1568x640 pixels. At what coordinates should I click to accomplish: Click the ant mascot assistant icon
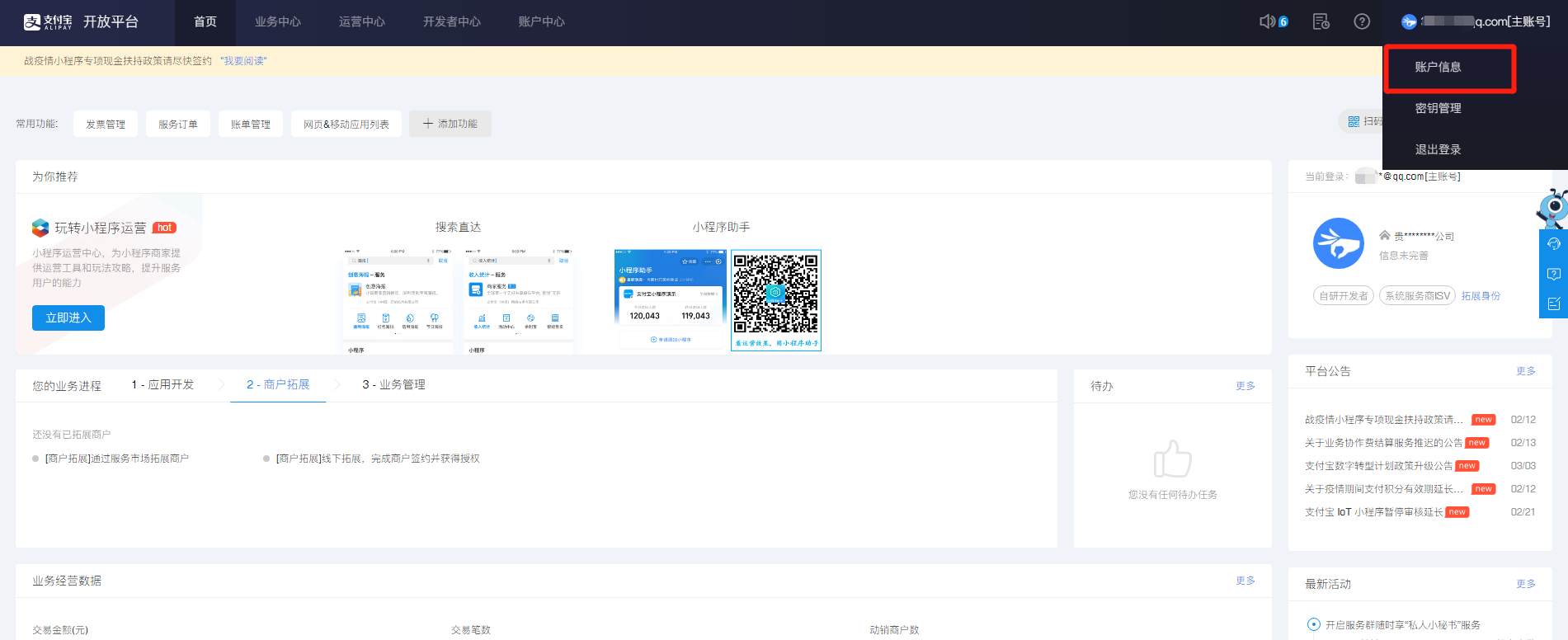point(1552,209)
